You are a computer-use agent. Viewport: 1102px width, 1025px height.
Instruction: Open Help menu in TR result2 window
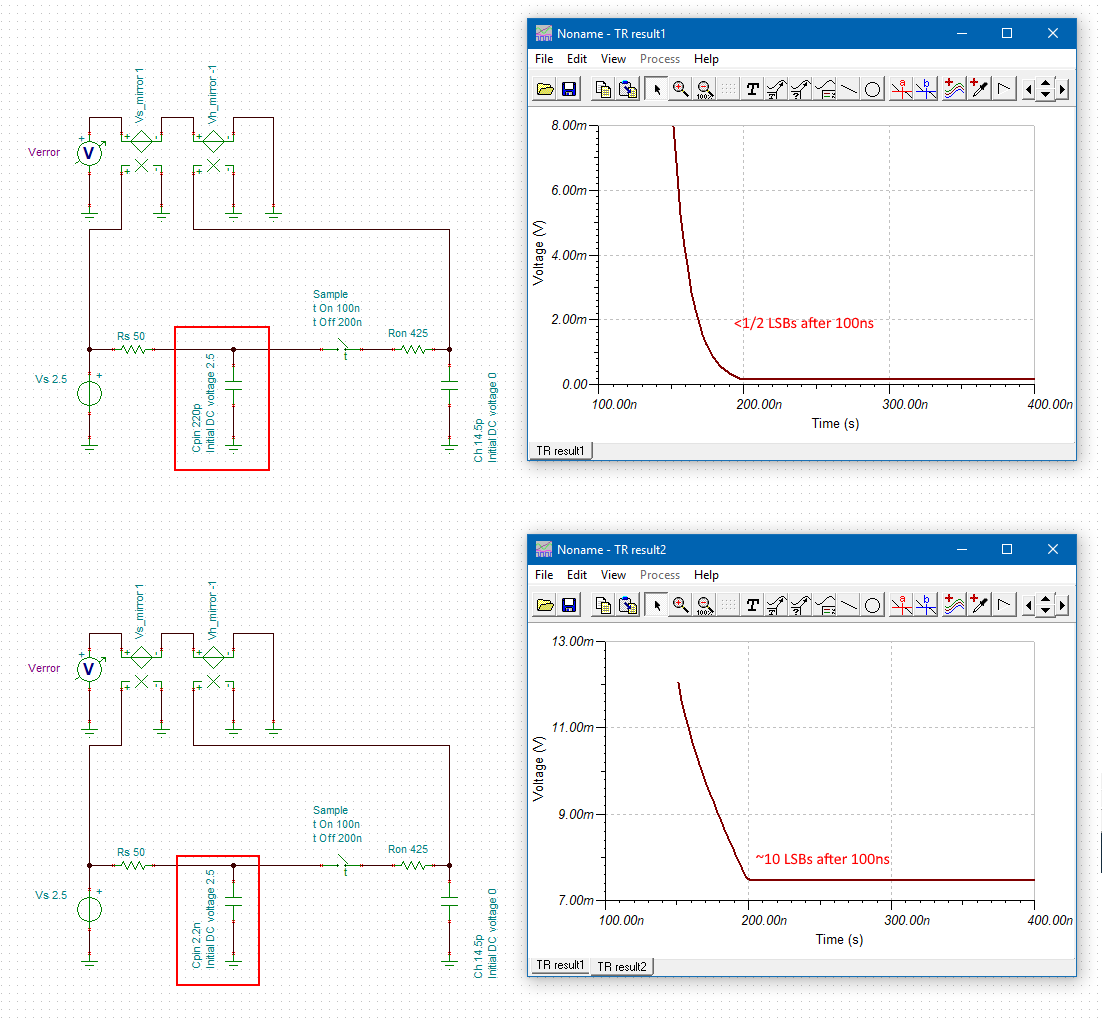coord(706,575)
